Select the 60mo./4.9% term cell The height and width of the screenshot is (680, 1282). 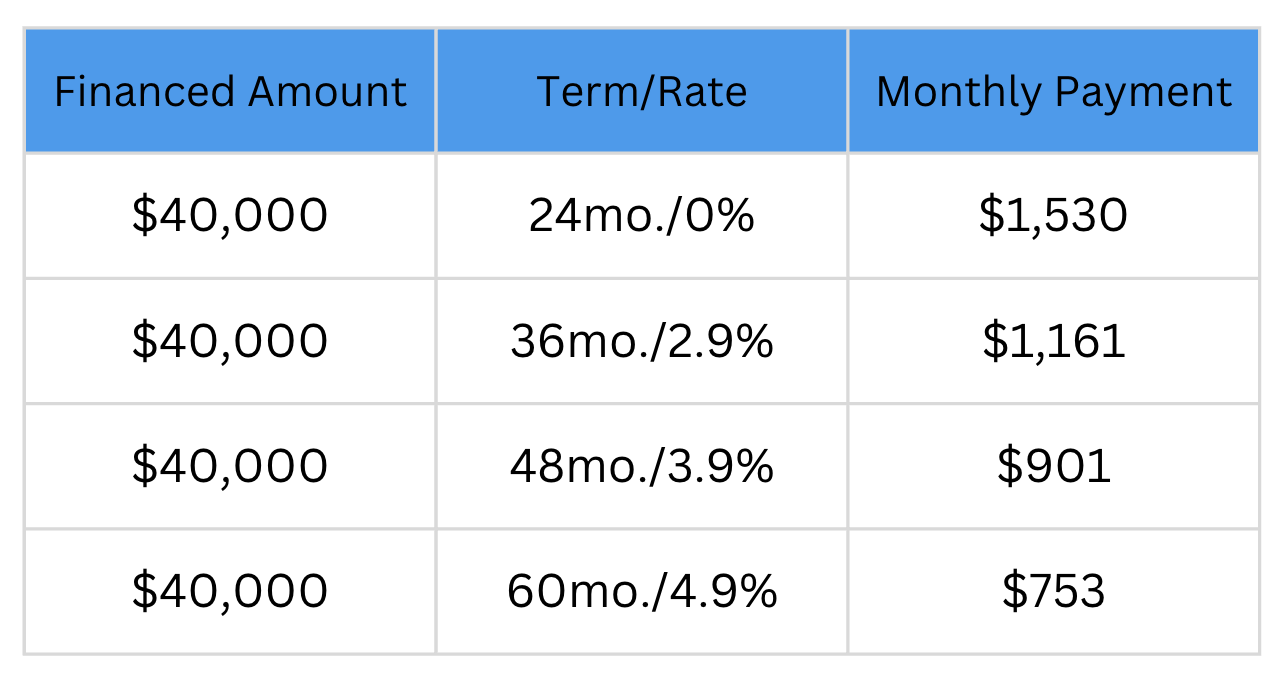(x=642, y=591)
